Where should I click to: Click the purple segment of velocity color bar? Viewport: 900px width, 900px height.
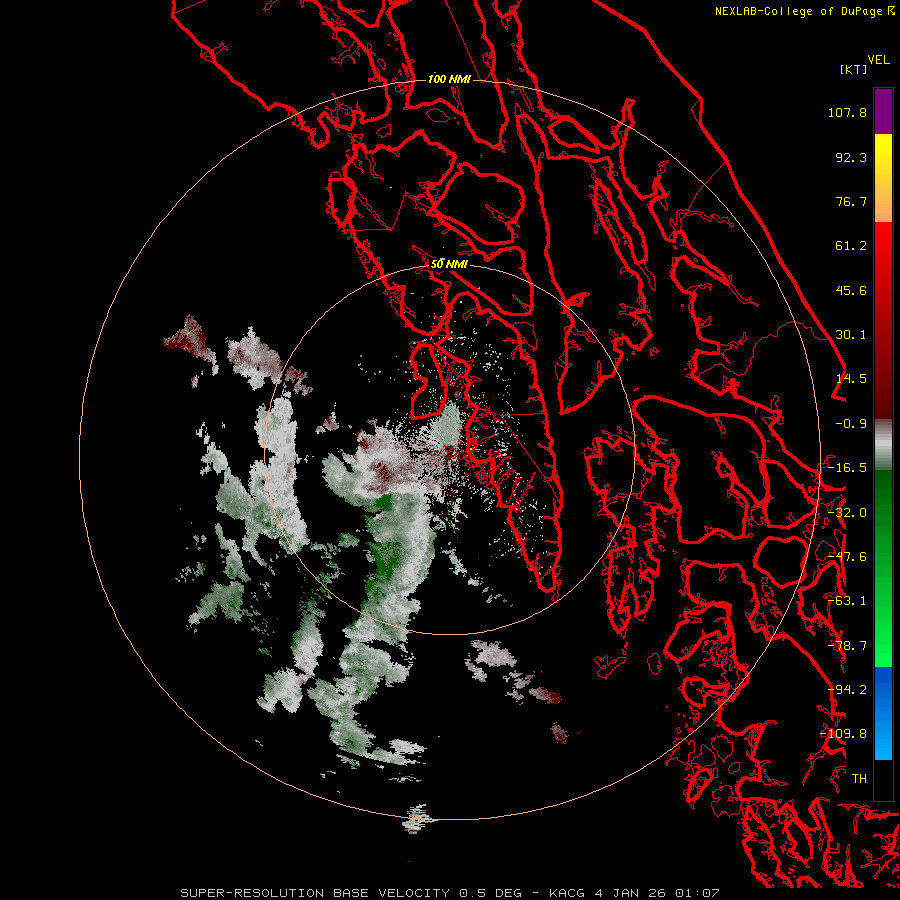point(883,111)
